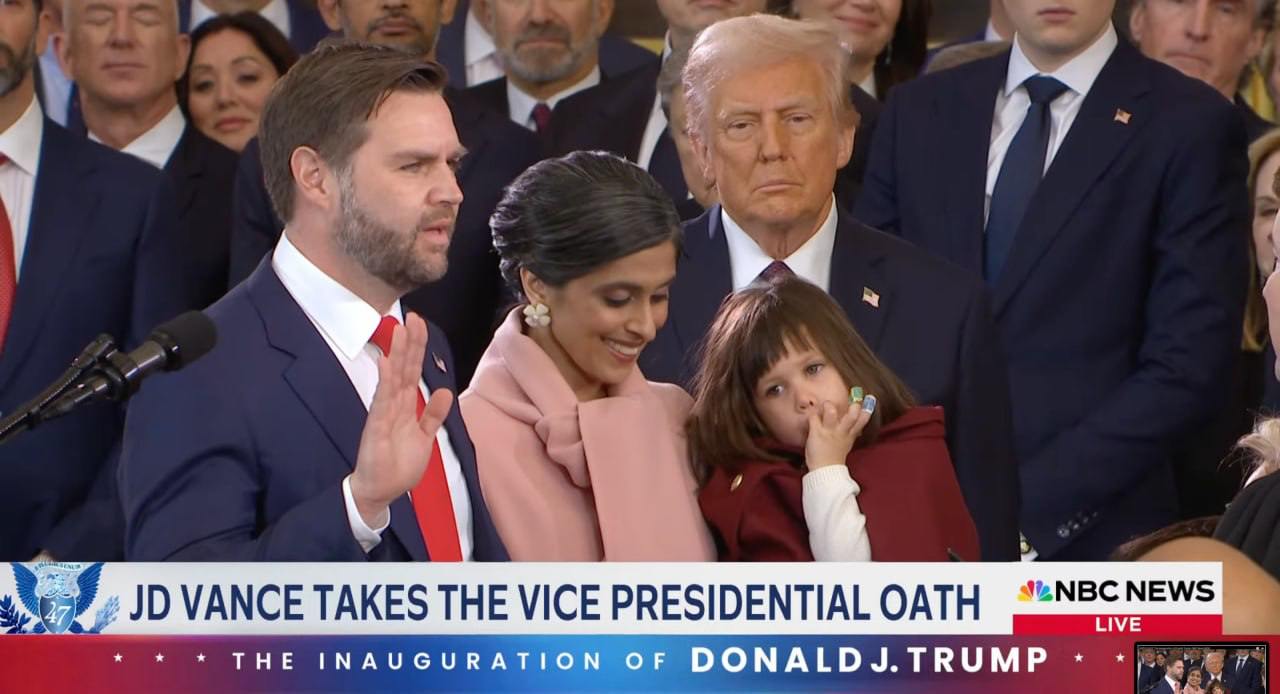This screenshot has width=1280, height=694.
Task: Click 'THE INAUGURATION OF' banner text
Action: 417,661
